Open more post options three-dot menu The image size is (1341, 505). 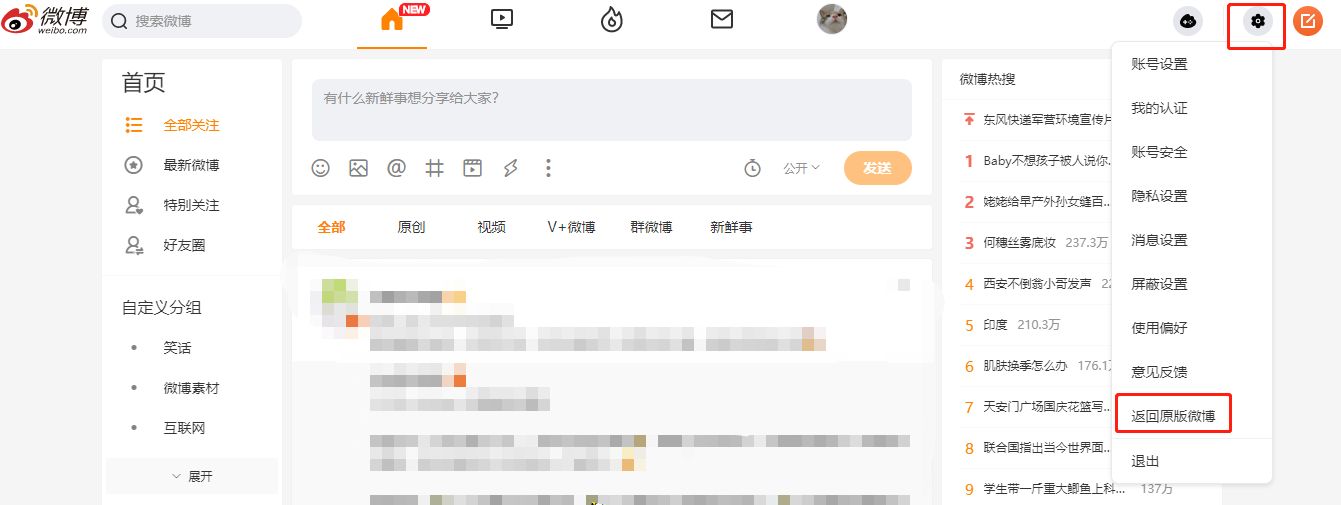click(x=548, y=168)
